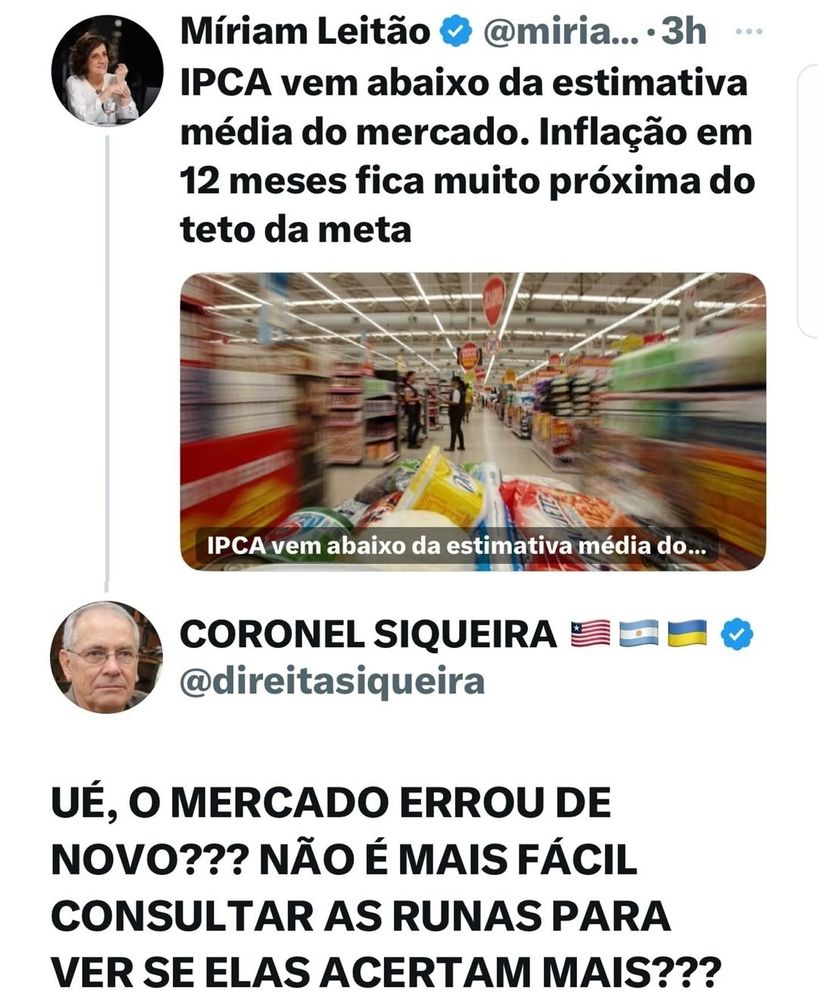Click the tweet text about IPCA inflation
The height and width of the screenshot is (1000, 818).
(467, 157)
